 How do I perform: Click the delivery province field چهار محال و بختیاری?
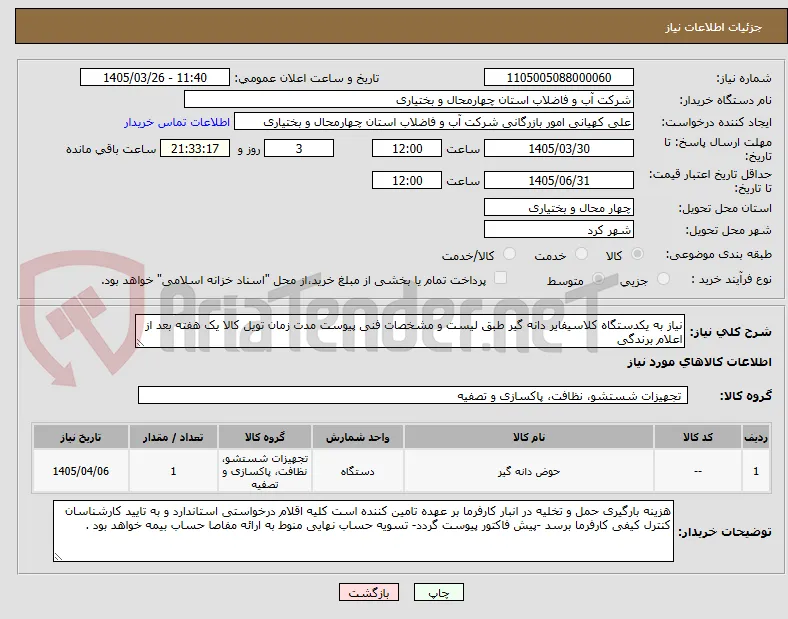(559, 207)
